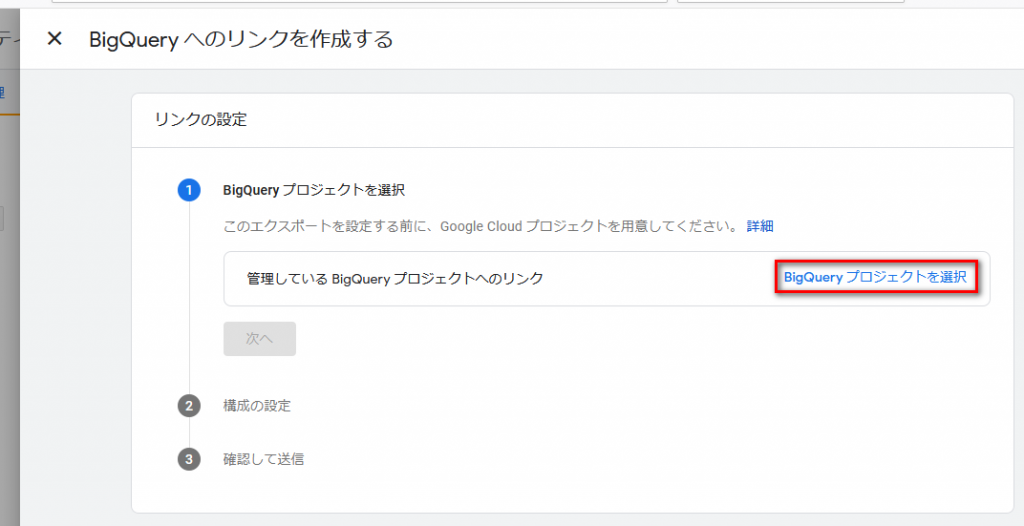The height and width of the screenshot is (526, 1024).
Task: Open the 詳細 help link
Action: [760, 226]
